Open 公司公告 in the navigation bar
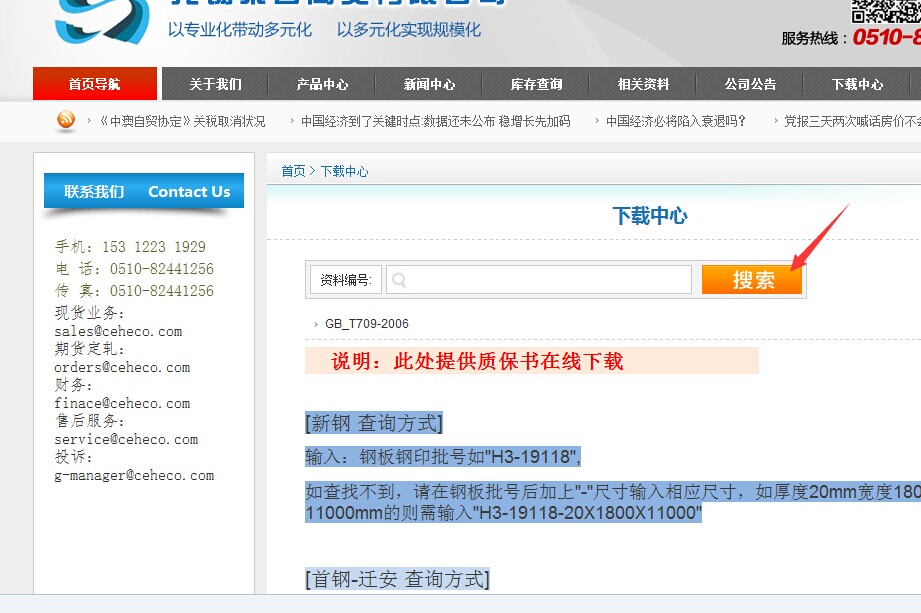Viewport: 921px width, 613px height. (750, 84)
